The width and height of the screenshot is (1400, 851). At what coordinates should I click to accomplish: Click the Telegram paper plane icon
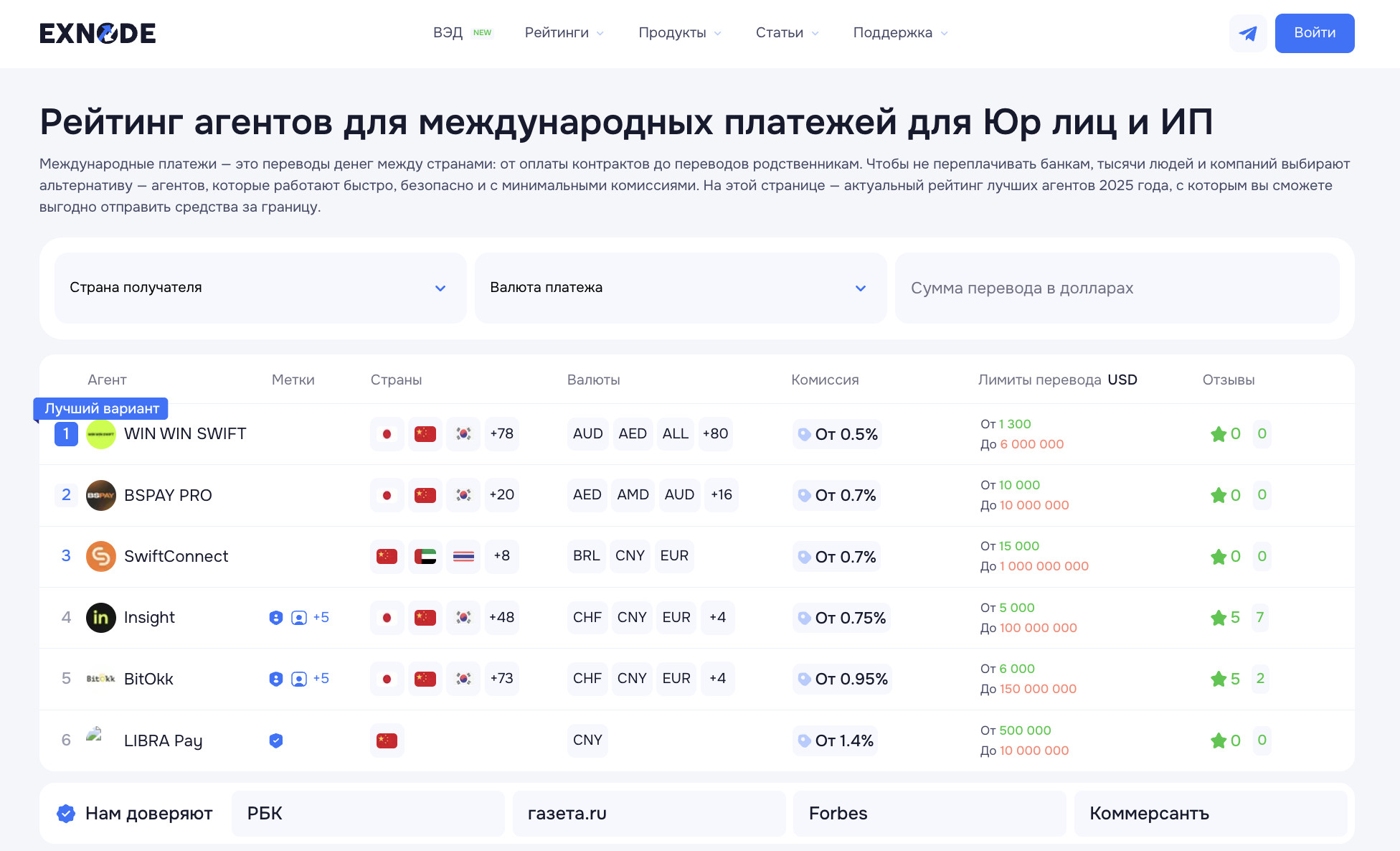(x=1248, y=33)
